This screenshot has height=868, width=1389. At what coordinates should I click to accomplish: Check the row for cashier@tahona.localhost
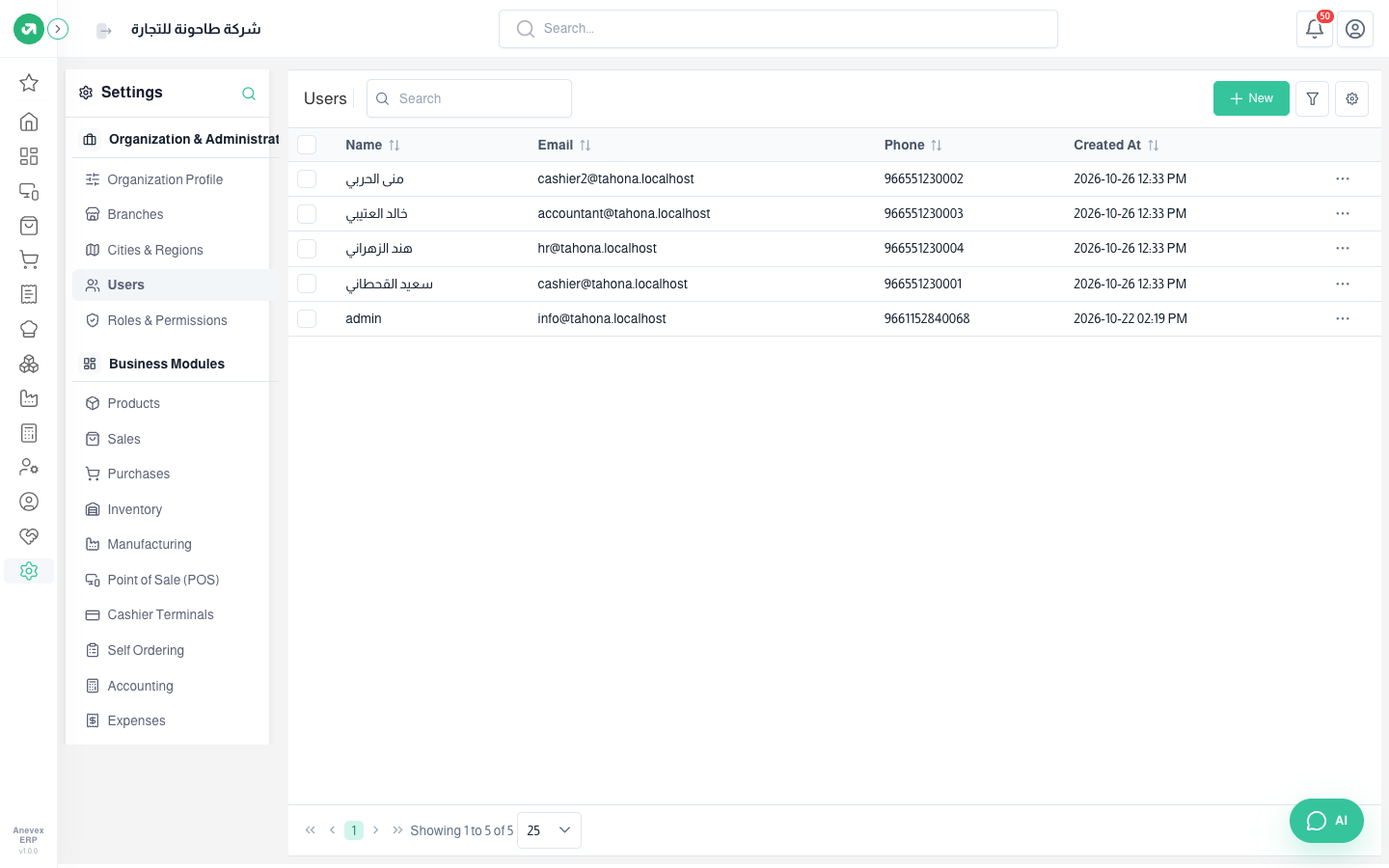tap(307, 284)
